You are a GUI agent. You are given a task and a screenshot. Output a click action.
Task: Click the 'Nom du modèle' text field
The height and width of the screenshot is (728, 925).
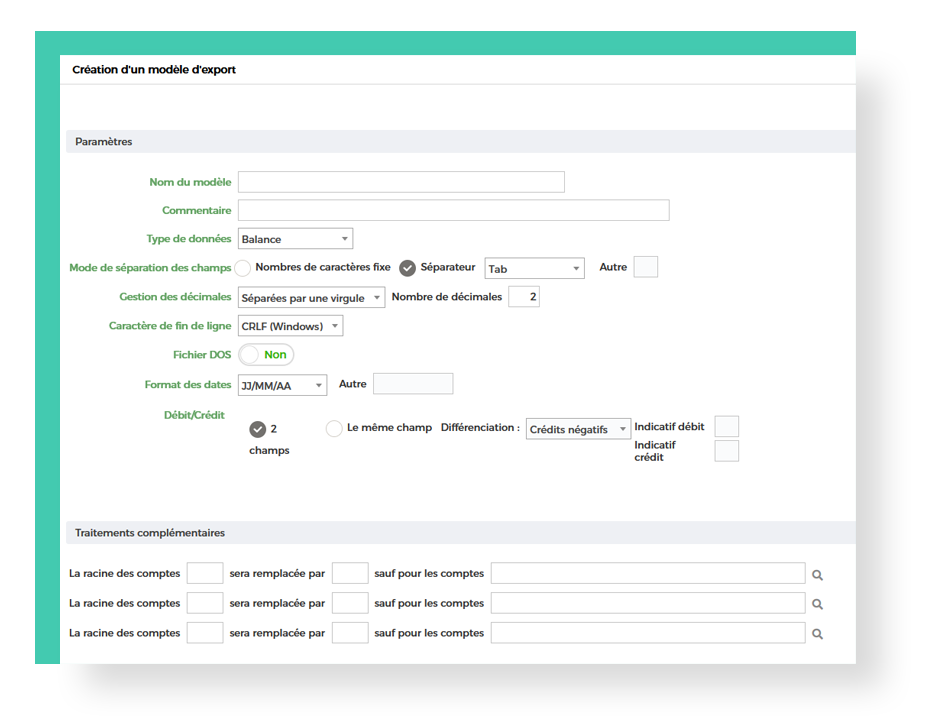tap(401, 182)
